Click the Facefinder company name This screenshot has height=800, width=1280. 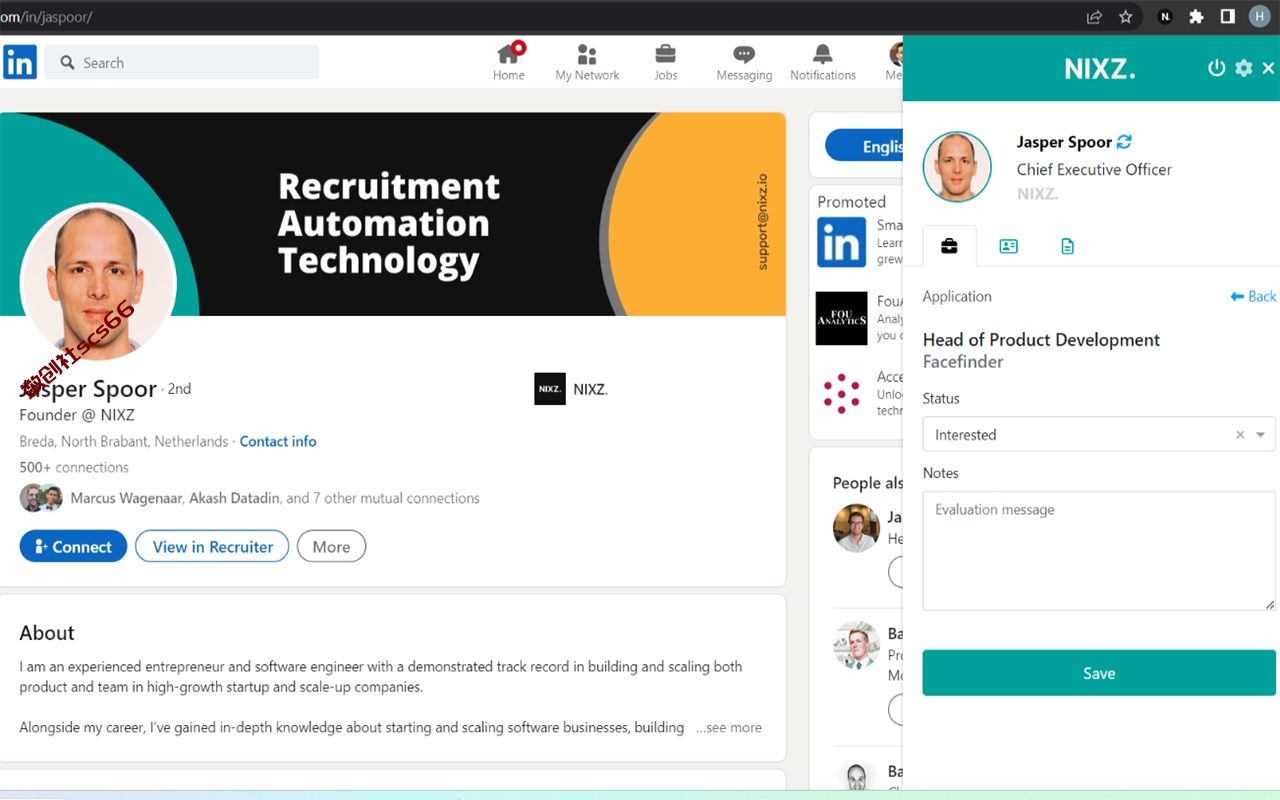pyautogui.click(x=963, y=362)
